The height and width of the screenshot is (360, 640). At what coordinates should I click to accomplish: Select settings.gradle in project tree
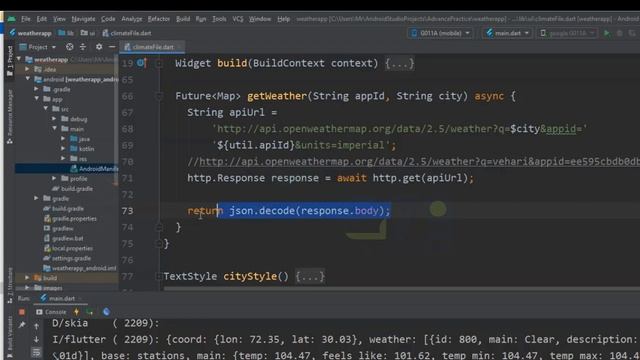(x=67, y=258)
